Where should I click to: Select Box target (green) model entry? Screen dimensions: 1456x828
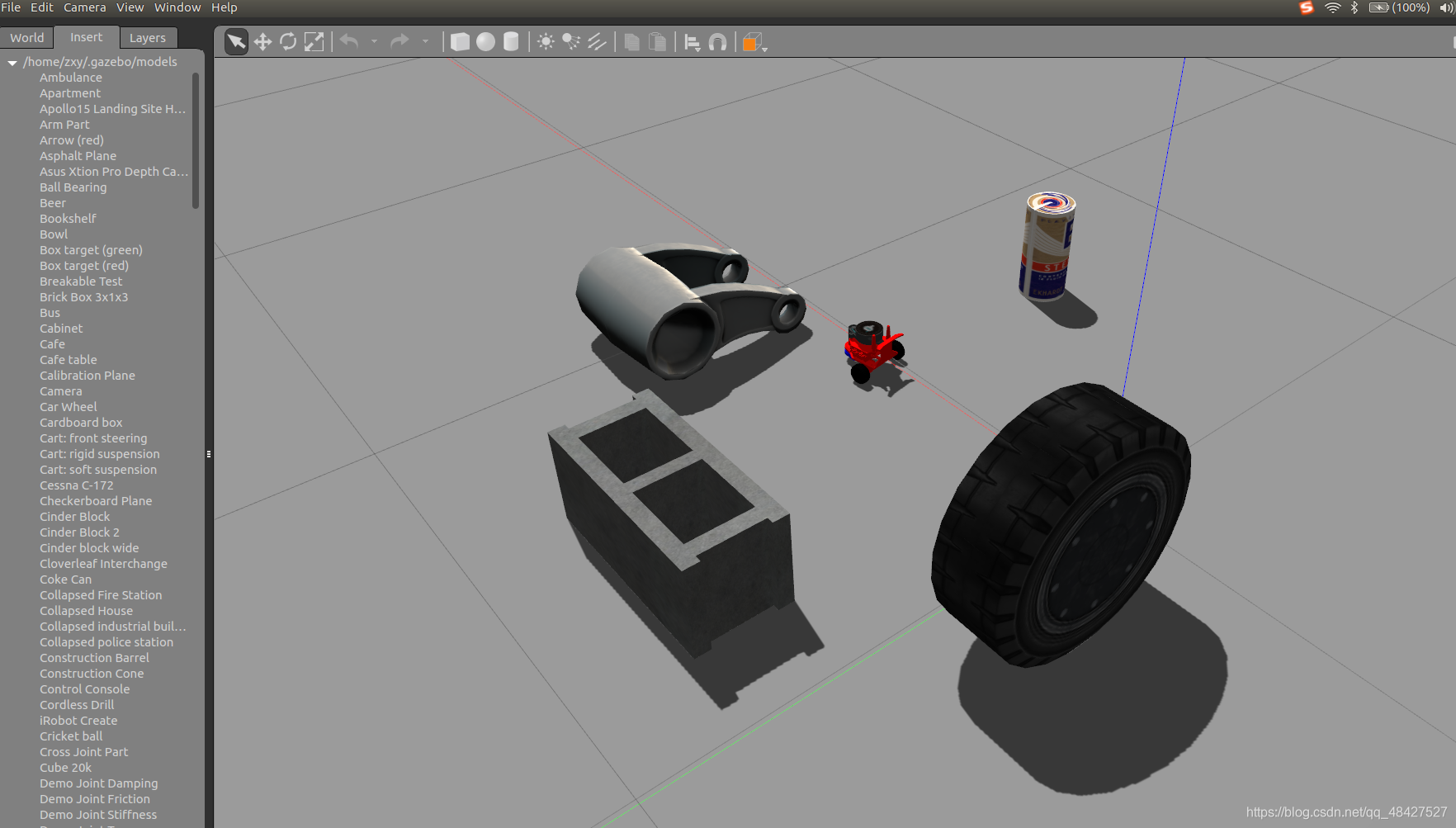point(92,250)
